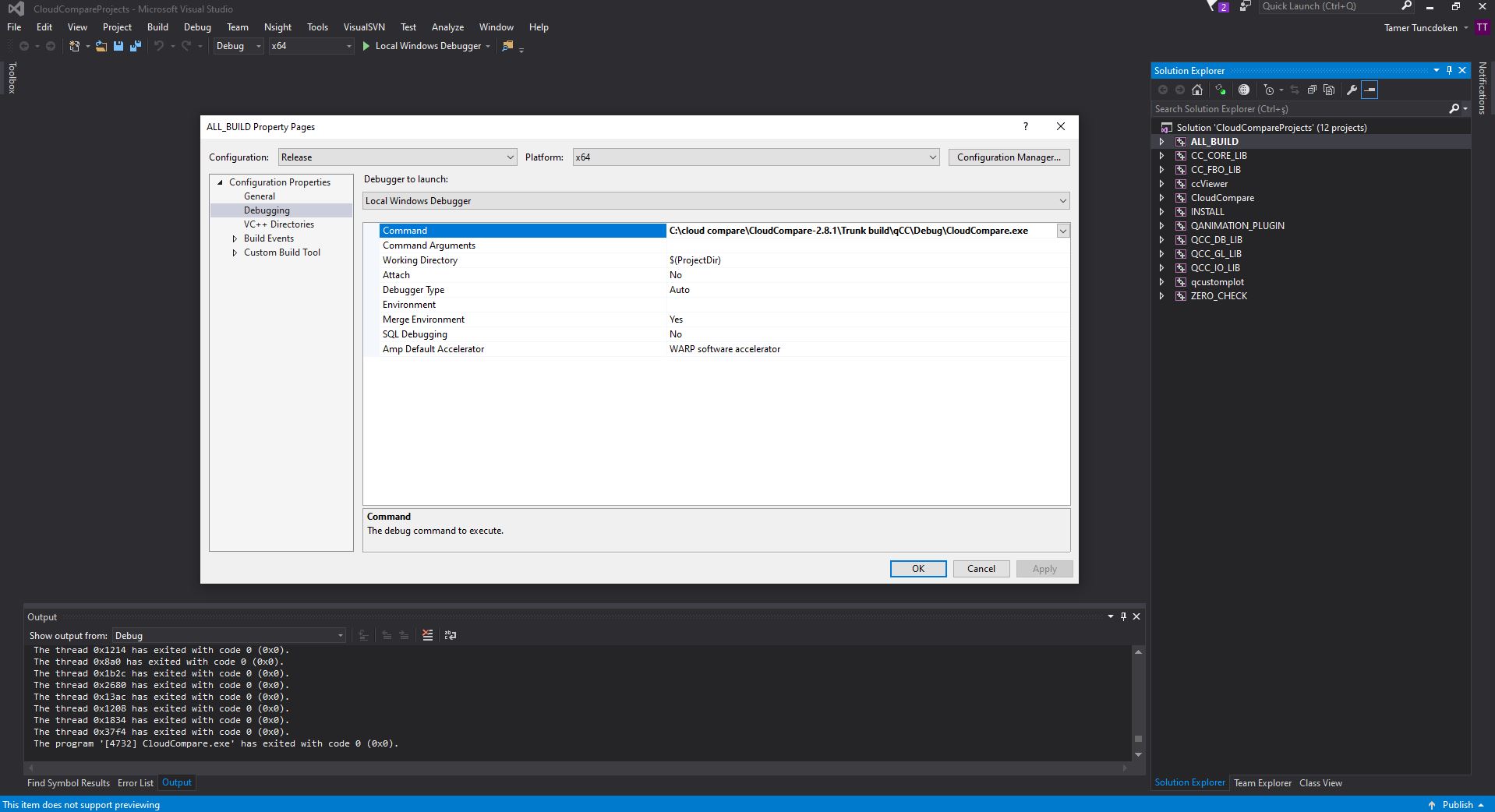The image size is (1495, 812).
Task: Expand the Build Events tree node
Action: 235,238
